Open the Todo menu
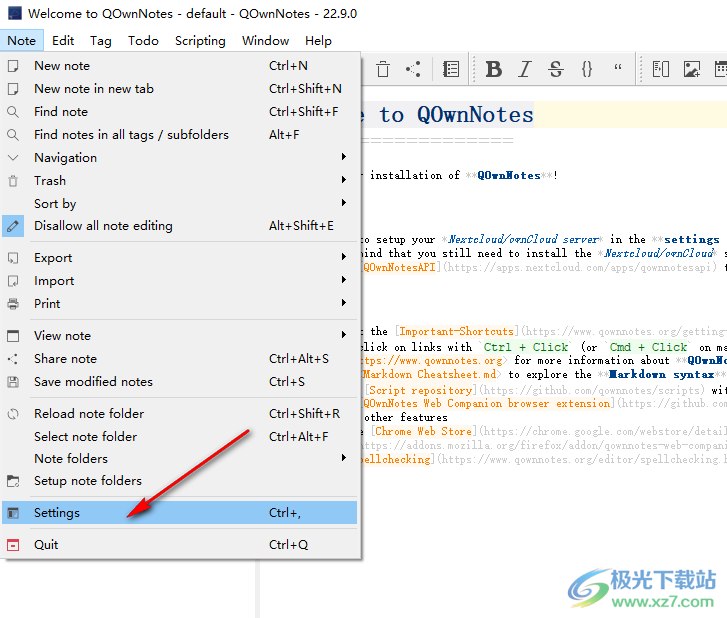This screenshot has width=727, height=618. click(143, 41)
